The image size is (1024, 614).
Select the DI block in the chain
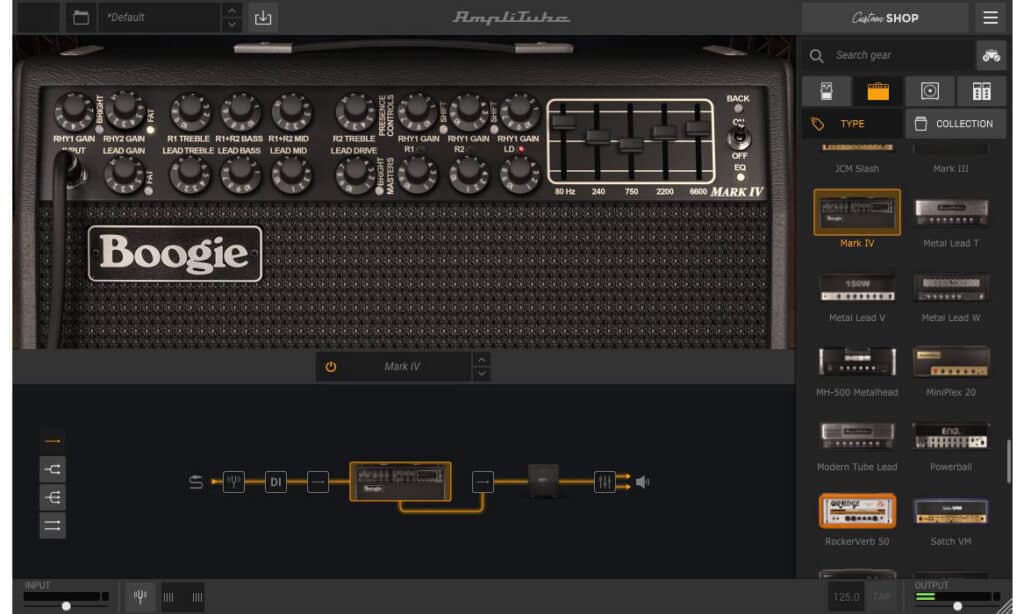tap(276, 482)
